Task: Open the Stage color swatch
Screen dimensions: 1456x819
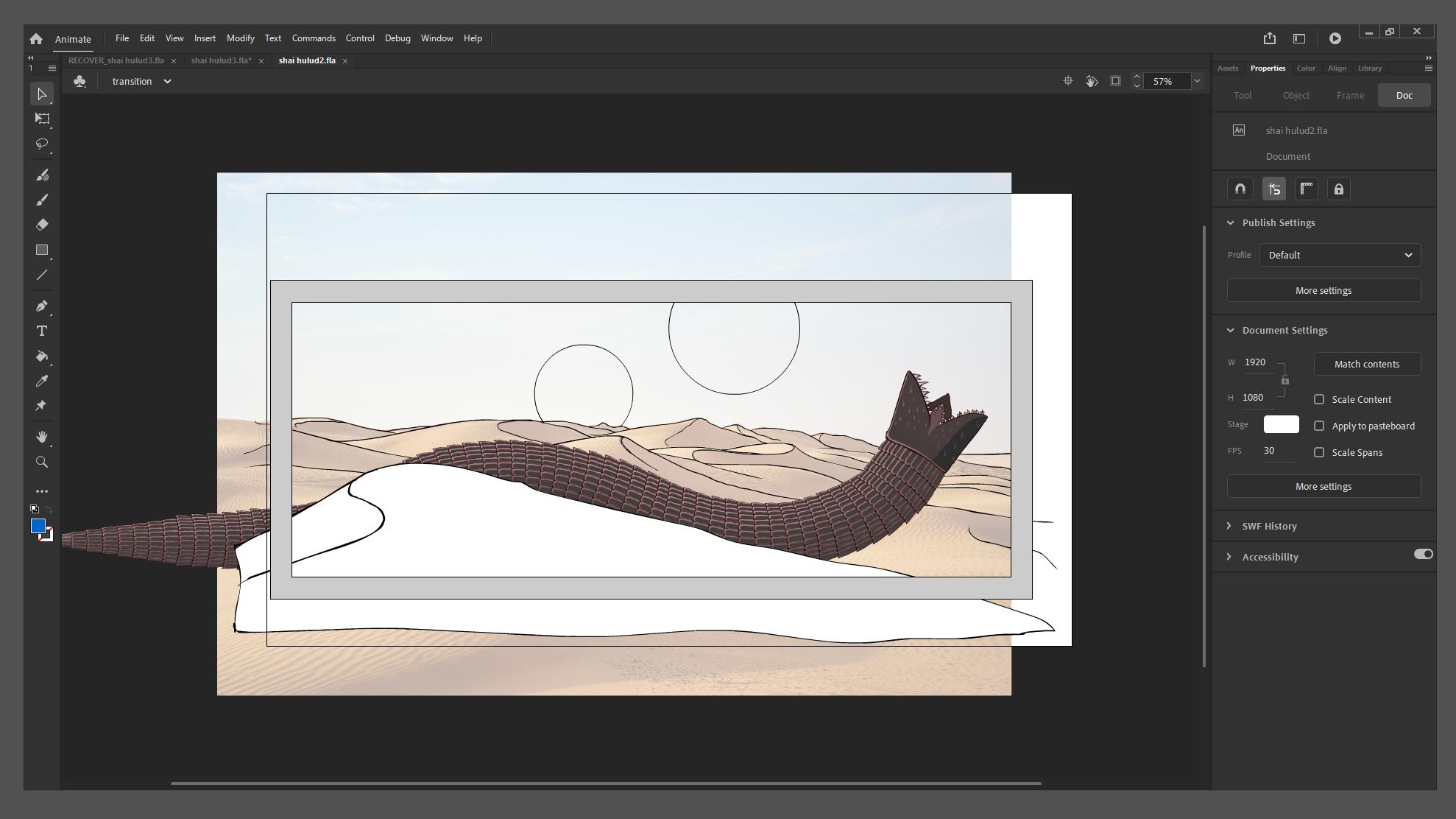Action: coord(1280,424)
